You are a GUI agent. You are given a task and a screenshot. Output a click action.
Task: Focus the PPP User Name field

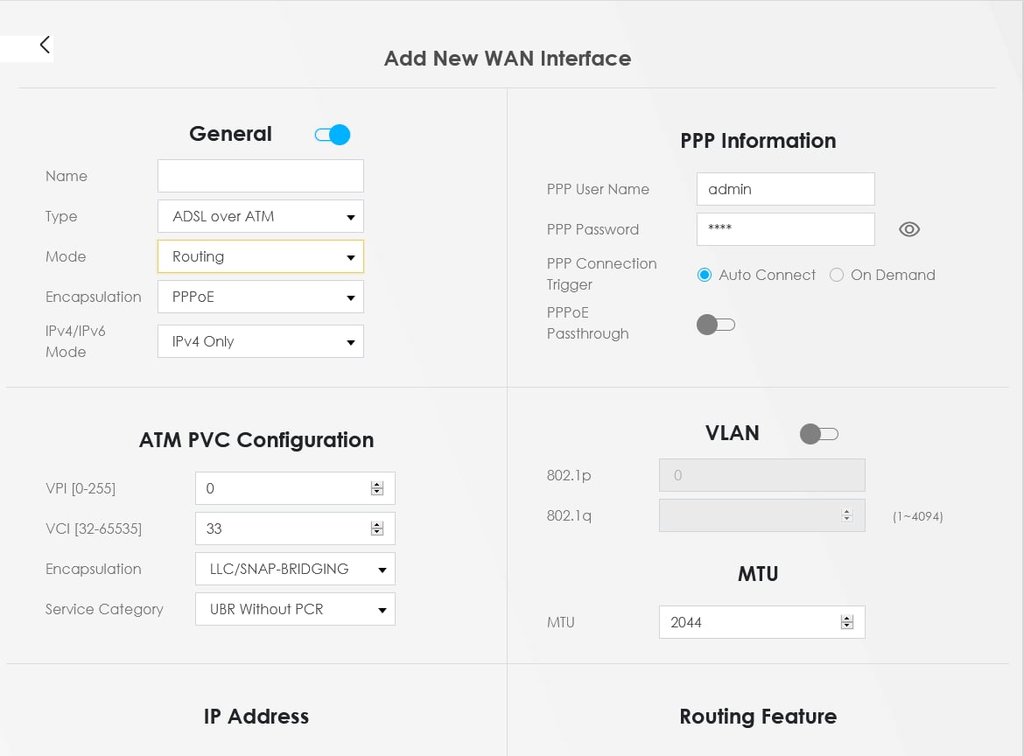786,189
